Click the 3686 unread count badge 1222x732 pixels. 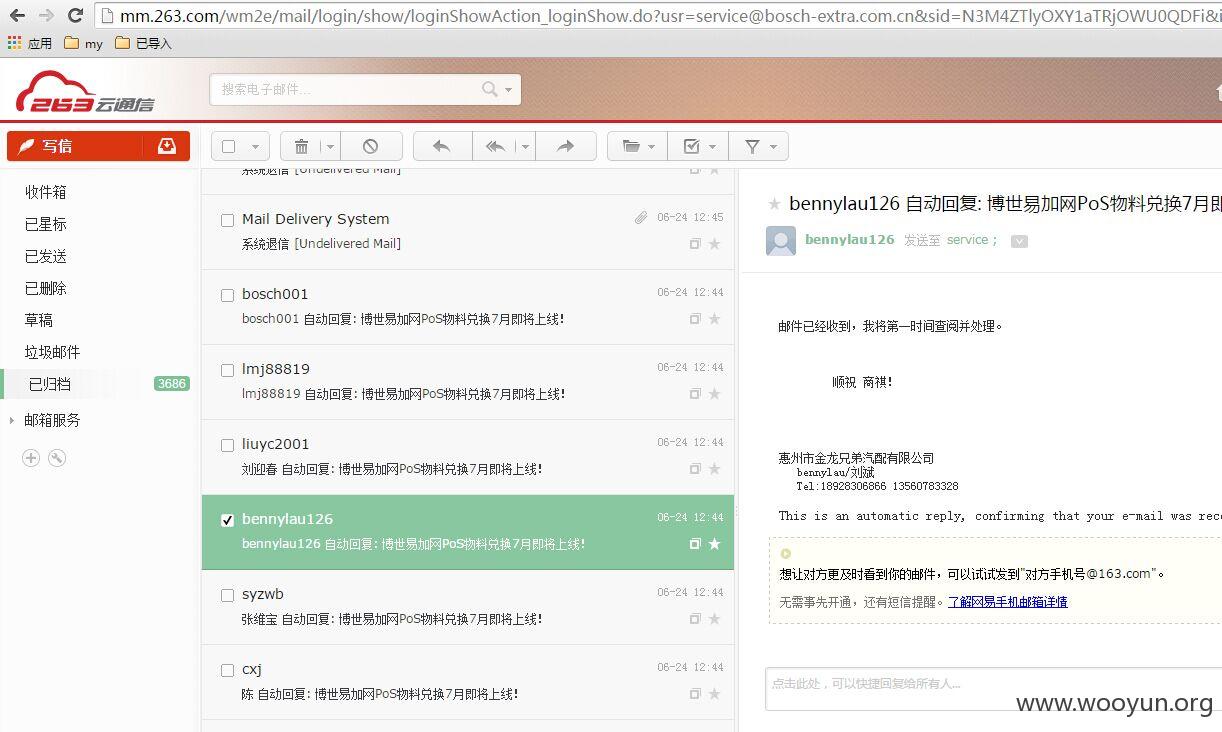point(171,384)
